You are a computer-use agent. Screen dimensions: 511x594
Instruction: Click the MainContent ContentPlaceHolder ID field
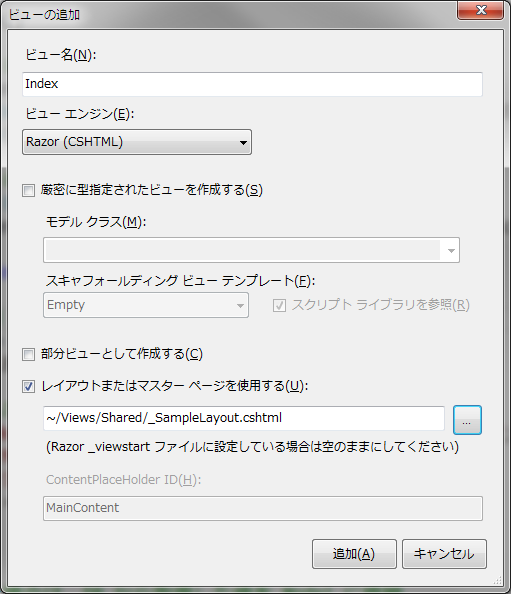pyautogui.click(x=263, y=508)
